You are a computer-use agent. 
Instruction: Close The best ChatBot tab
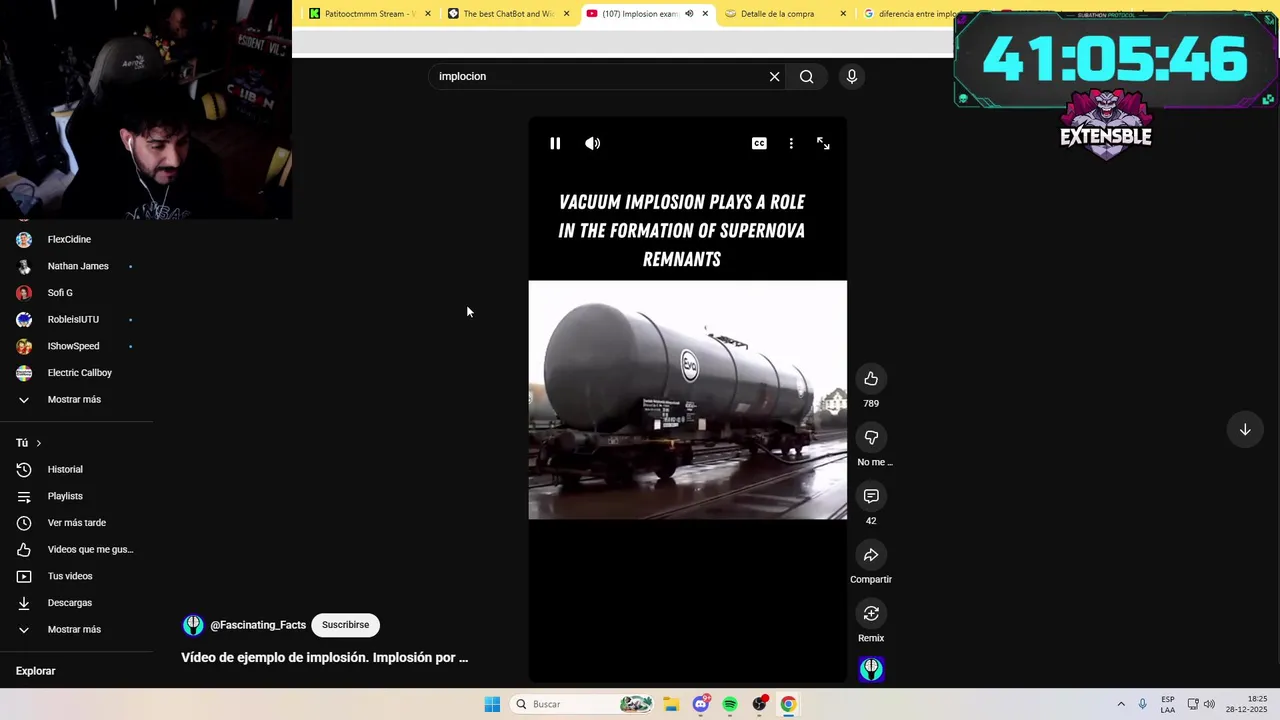567,14
